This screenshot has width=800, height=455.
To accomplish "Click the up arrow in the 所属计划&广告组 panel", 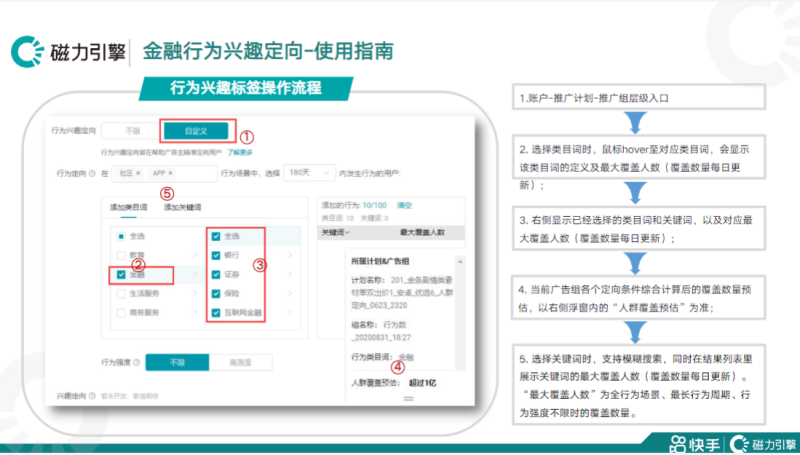I will pyautogui.click(x=460, y=261).
